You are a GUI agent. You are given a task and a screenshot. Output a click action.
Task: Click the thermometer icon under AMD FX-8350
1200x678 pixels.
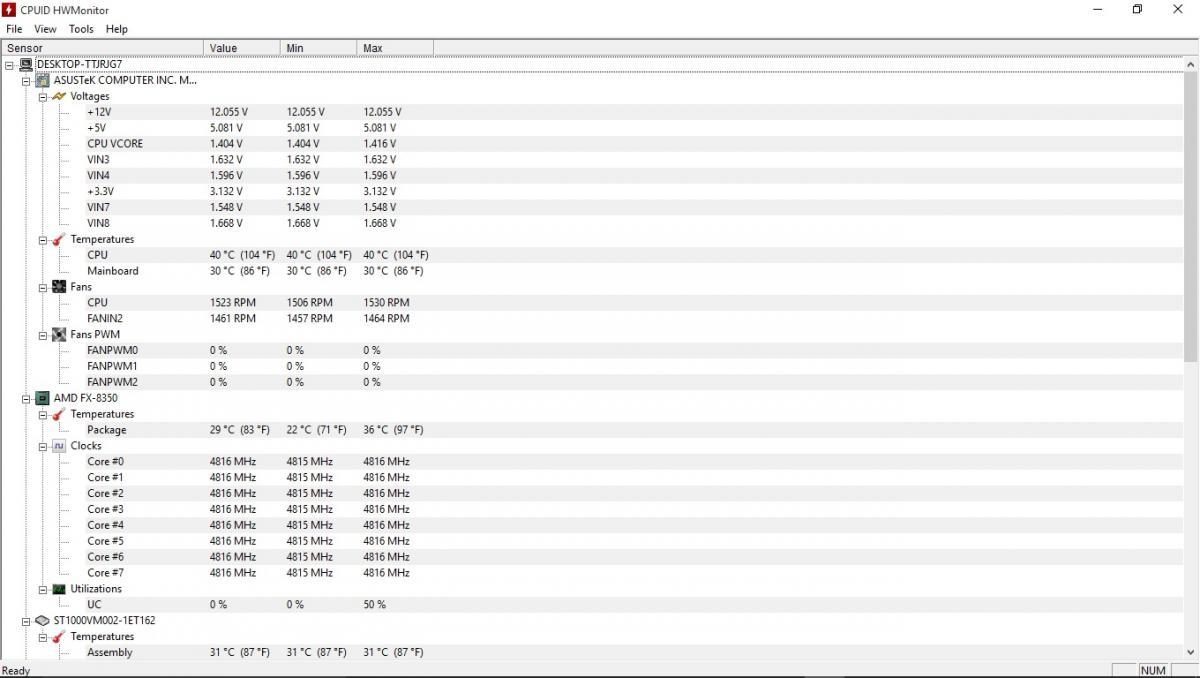point(59,414)
